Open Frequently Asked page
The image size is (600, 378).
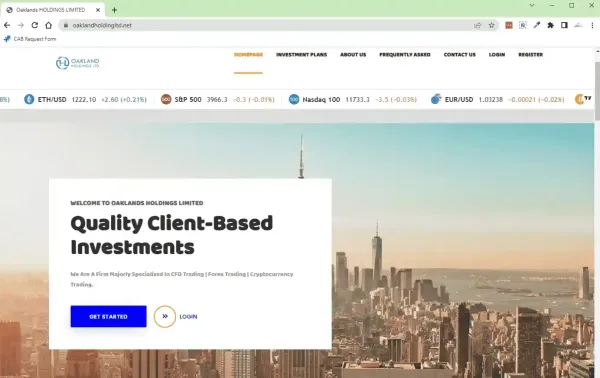click(405, 55)
